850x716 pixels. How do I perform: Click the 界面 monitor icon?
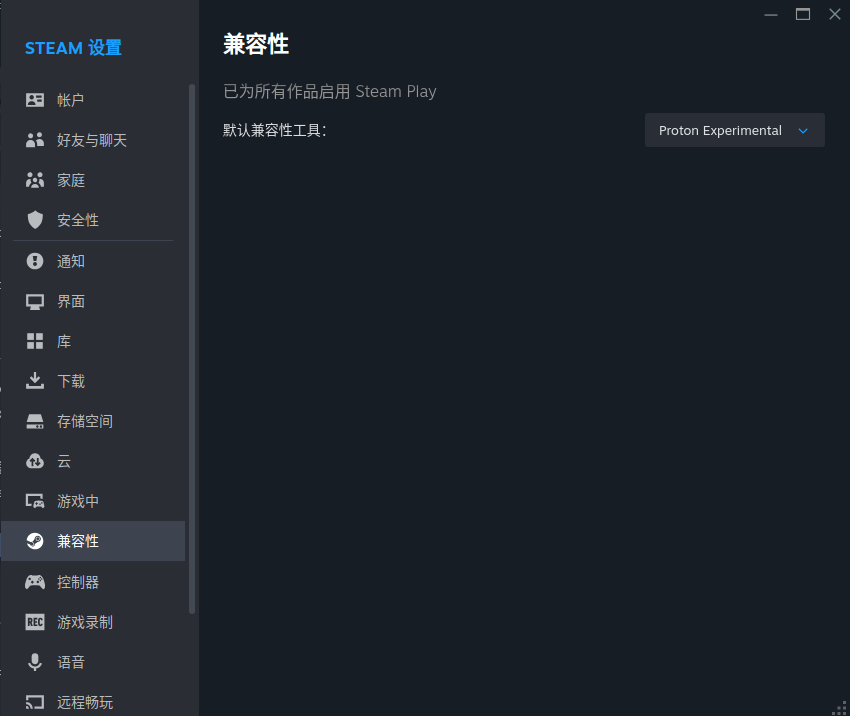click(35, 301)
